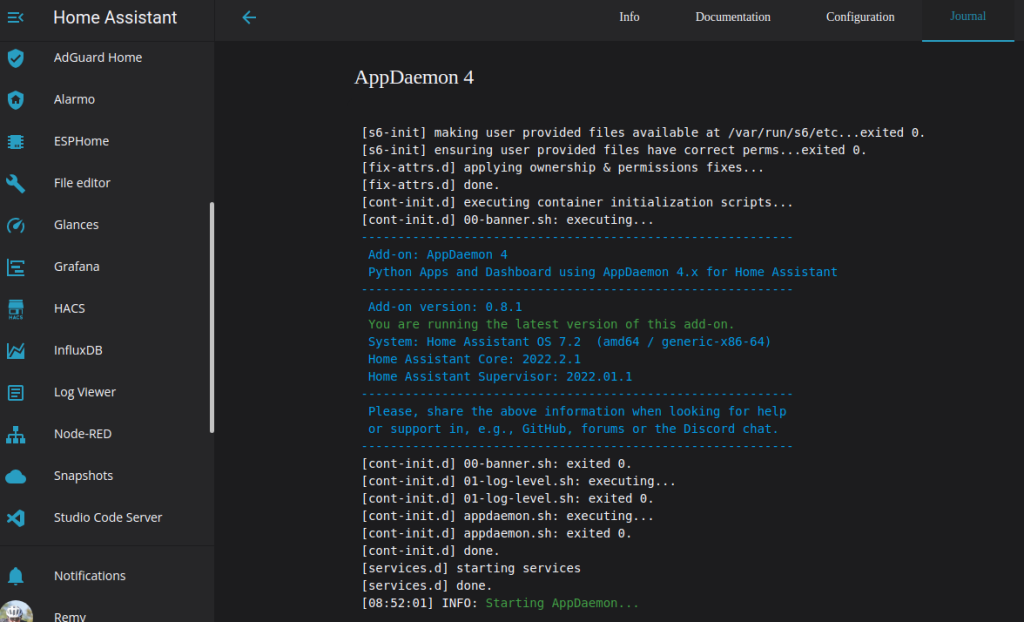Image resolution: width=1024 pixels, height=622 pixels.
Task: Click the sidebar scrollbar
Action: 212,318
